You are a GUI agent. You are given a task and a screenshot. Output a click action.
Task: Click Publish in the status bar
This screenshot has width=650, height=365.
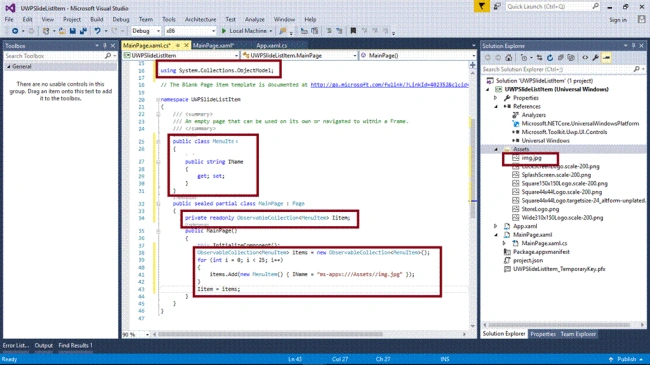(626, 359)
